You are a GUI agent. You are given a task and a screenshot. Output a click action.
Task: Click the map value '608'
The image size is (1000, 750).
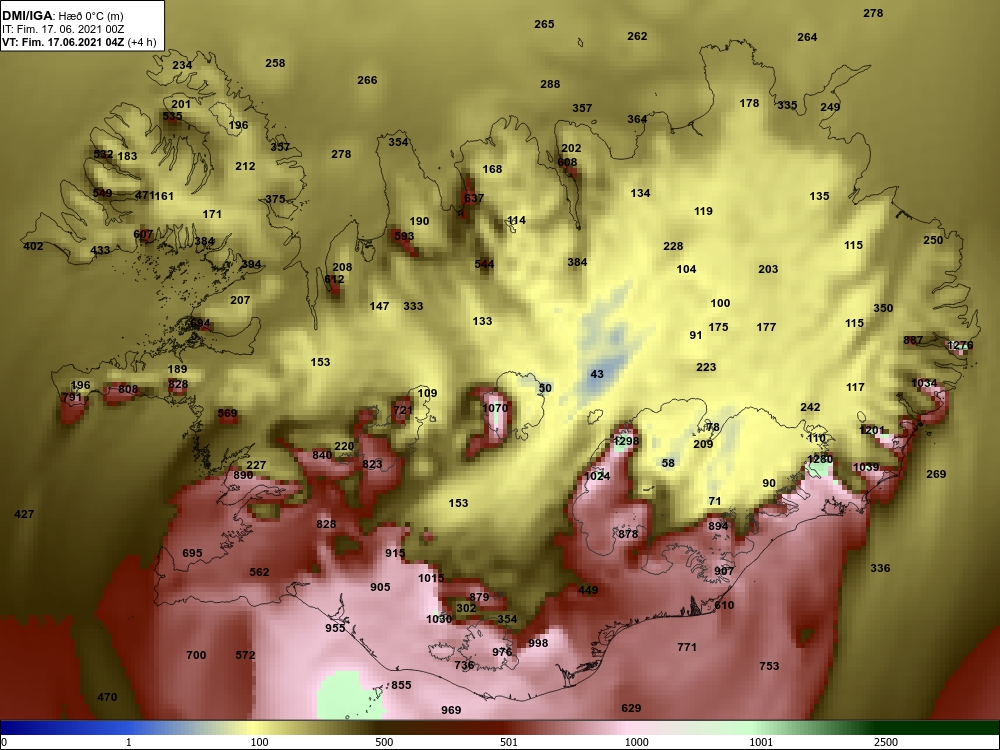pos(567,163)
